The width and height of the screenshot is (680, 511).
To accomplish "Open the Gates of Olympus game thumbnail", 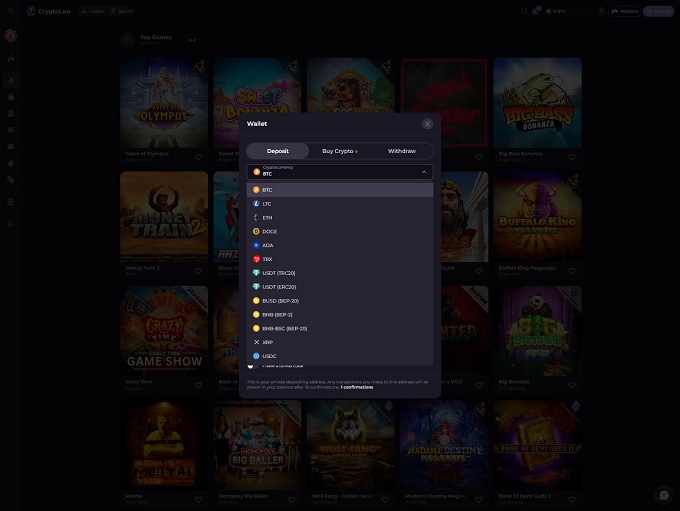I will 164,103.
